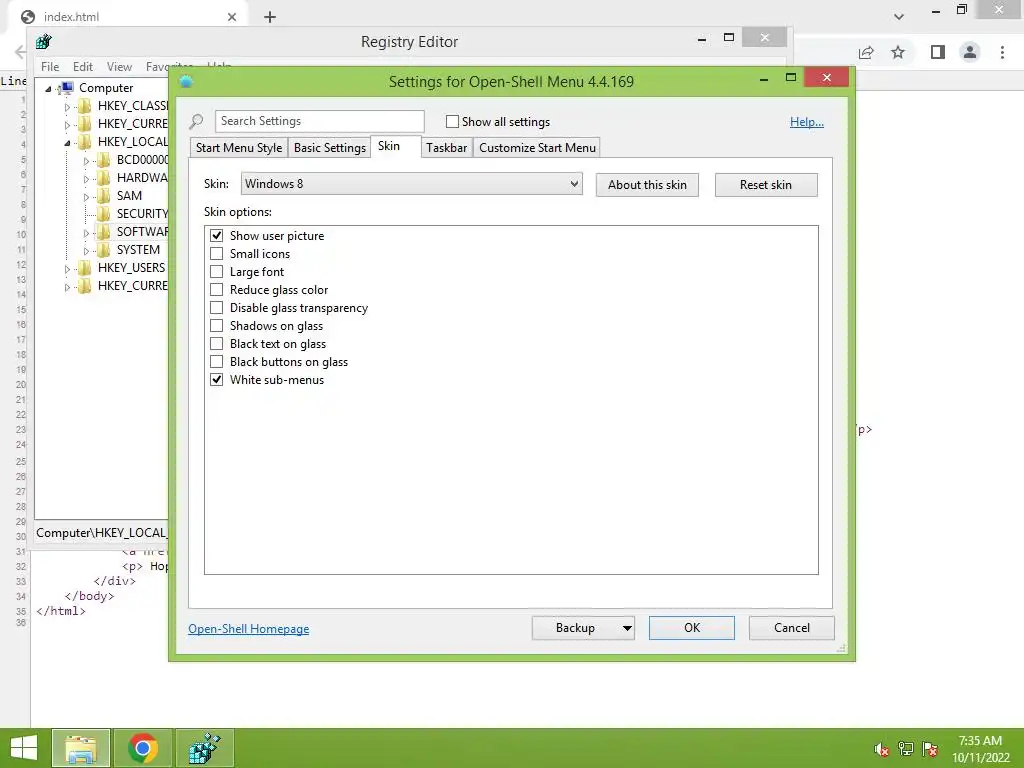Image resolution: width=1024 pixels, height=768 pixels.
Task: Switch to Start Menu Style tab
Action: coord(239,148)
